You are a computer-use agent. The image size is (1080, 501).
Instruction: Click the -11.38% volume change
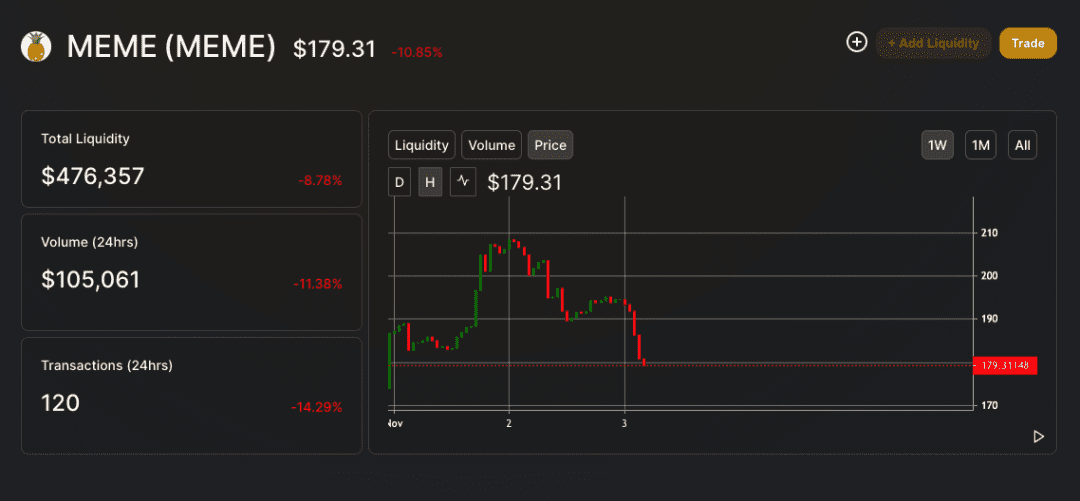tap(318, 283)
